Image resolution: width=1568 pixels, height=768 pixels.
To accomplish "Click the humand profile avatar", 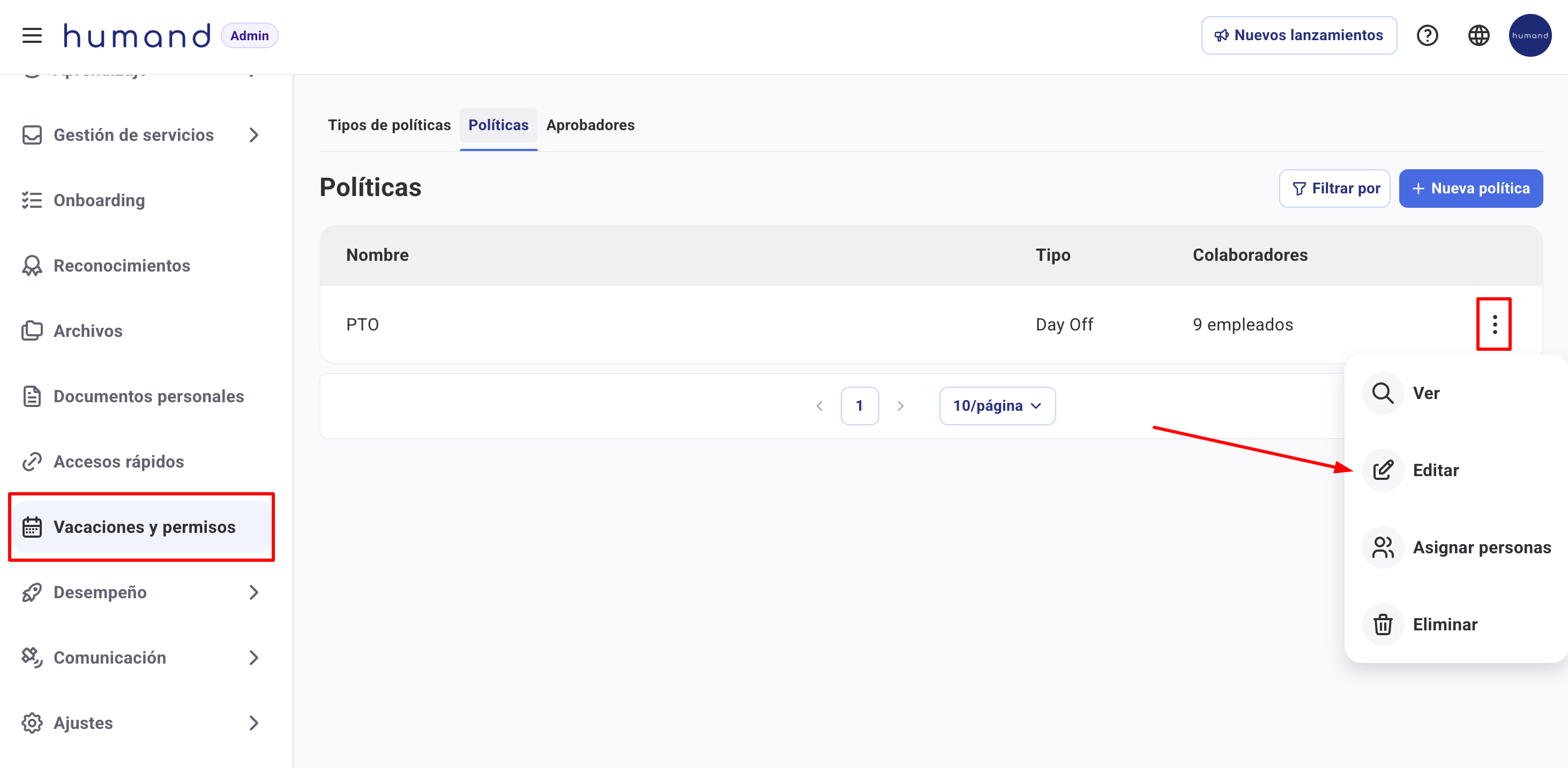I will coord(1529,35).
